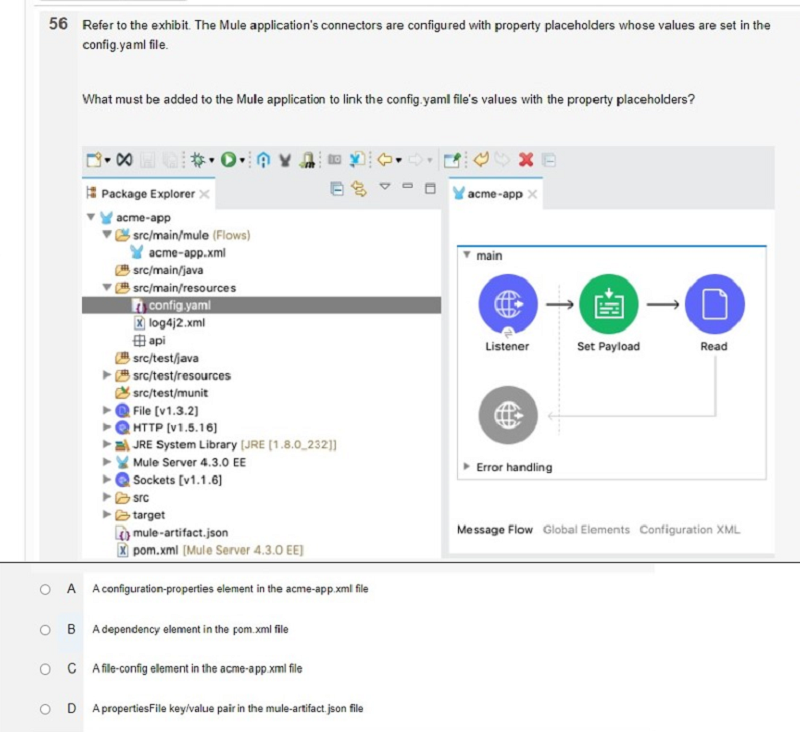Switch to the Configuration XML tab
Image resolution: width=800 pixels, height=732 pixels.
(x=690, y=529)
